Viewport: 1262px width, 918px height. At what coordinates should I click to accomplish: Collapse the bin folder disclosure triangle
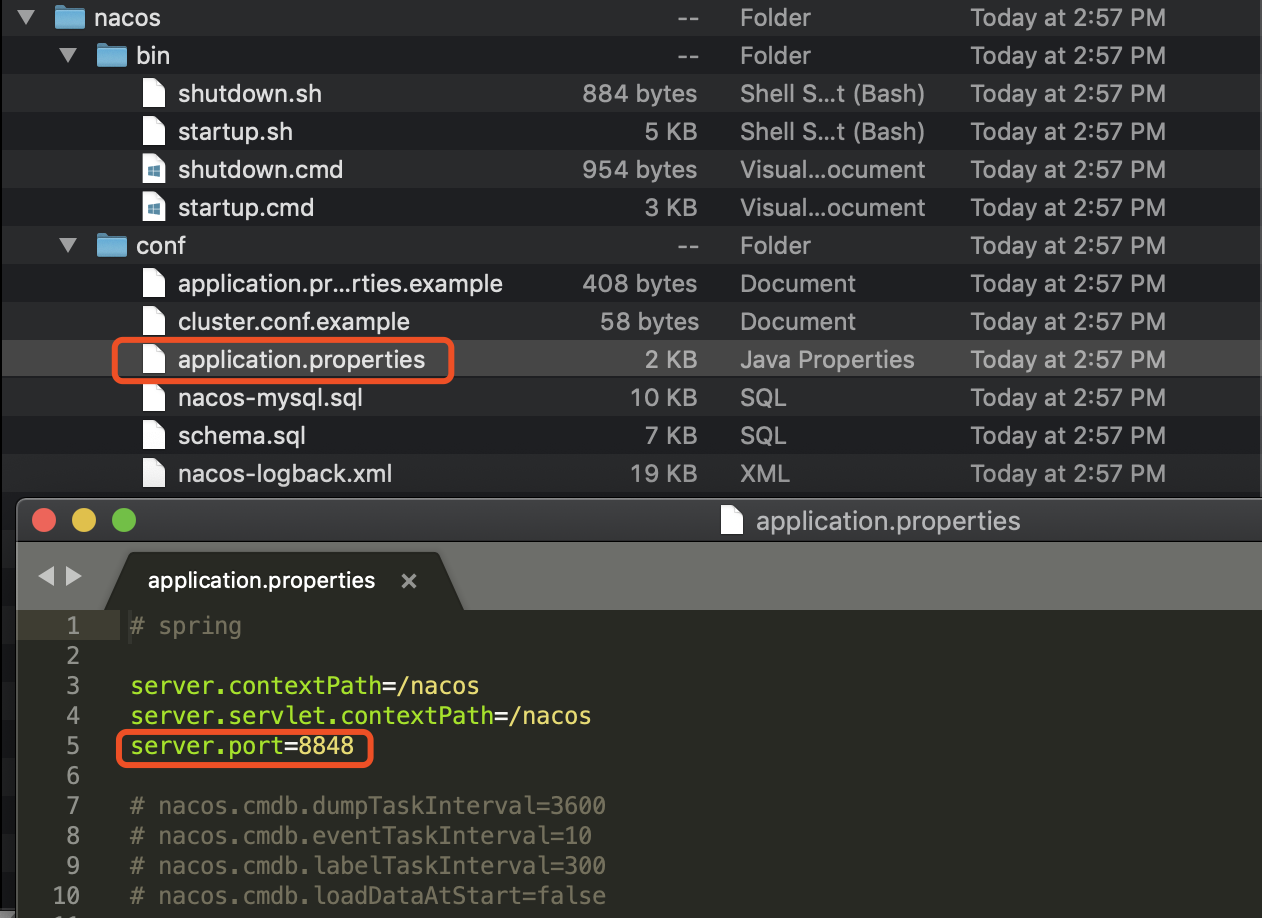(x=68, y=55)
